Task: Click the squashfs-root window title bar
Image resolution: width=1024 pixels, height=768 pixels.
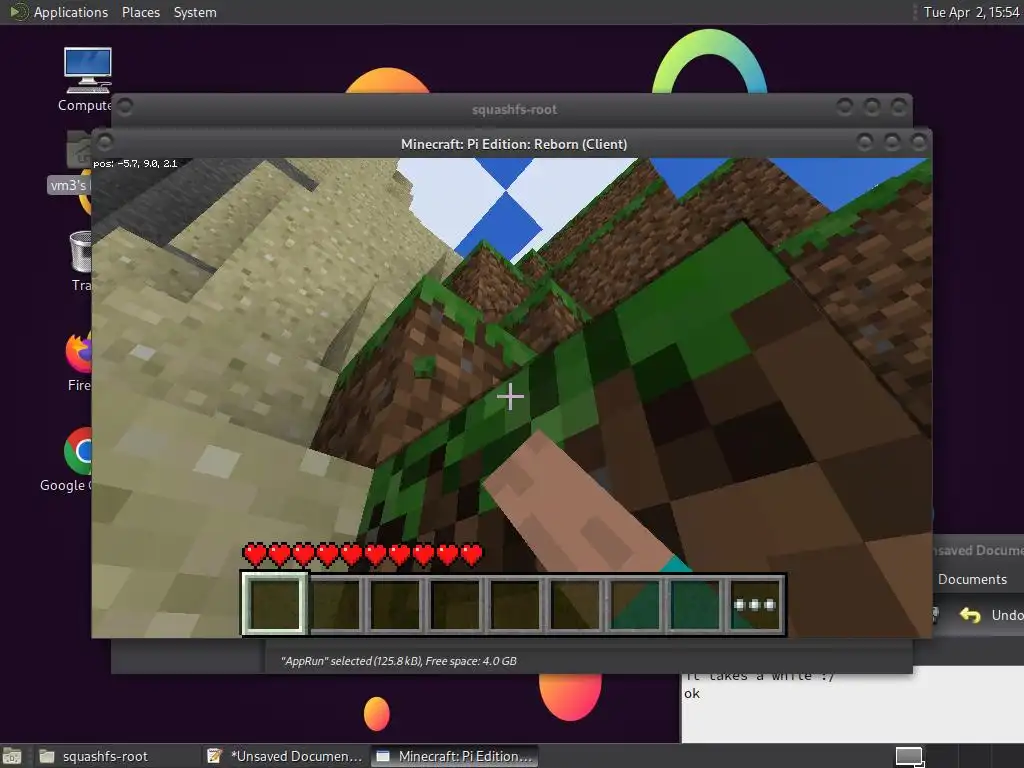Action: pos(514,109)
